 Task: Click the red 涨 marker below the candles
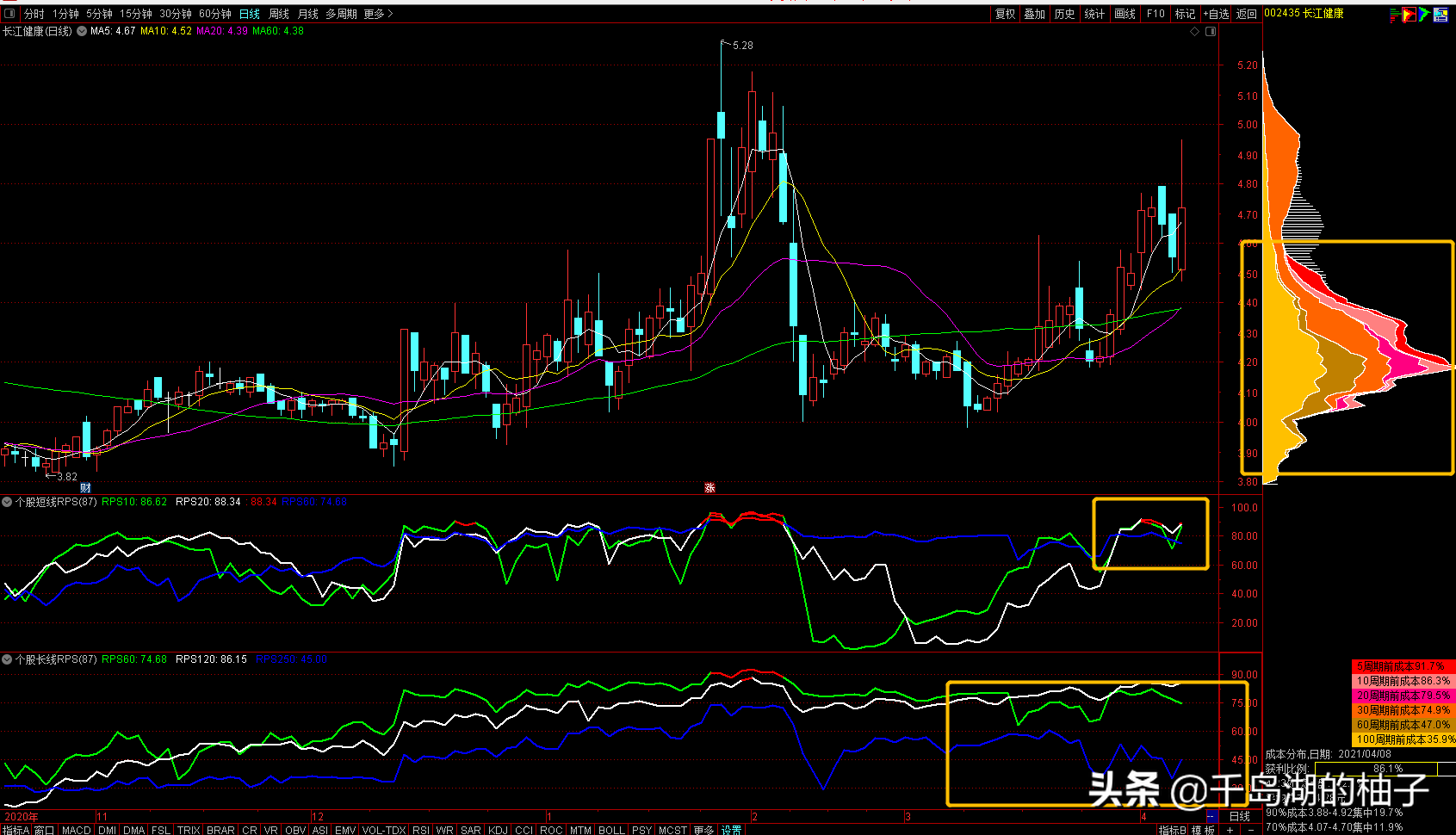coord(710,487)
